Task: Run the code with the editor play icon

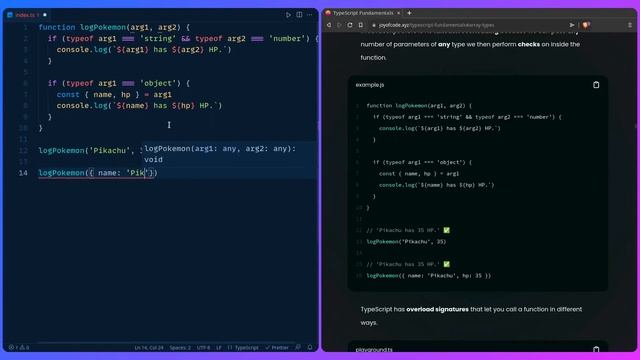Action: tap(288, 15)
